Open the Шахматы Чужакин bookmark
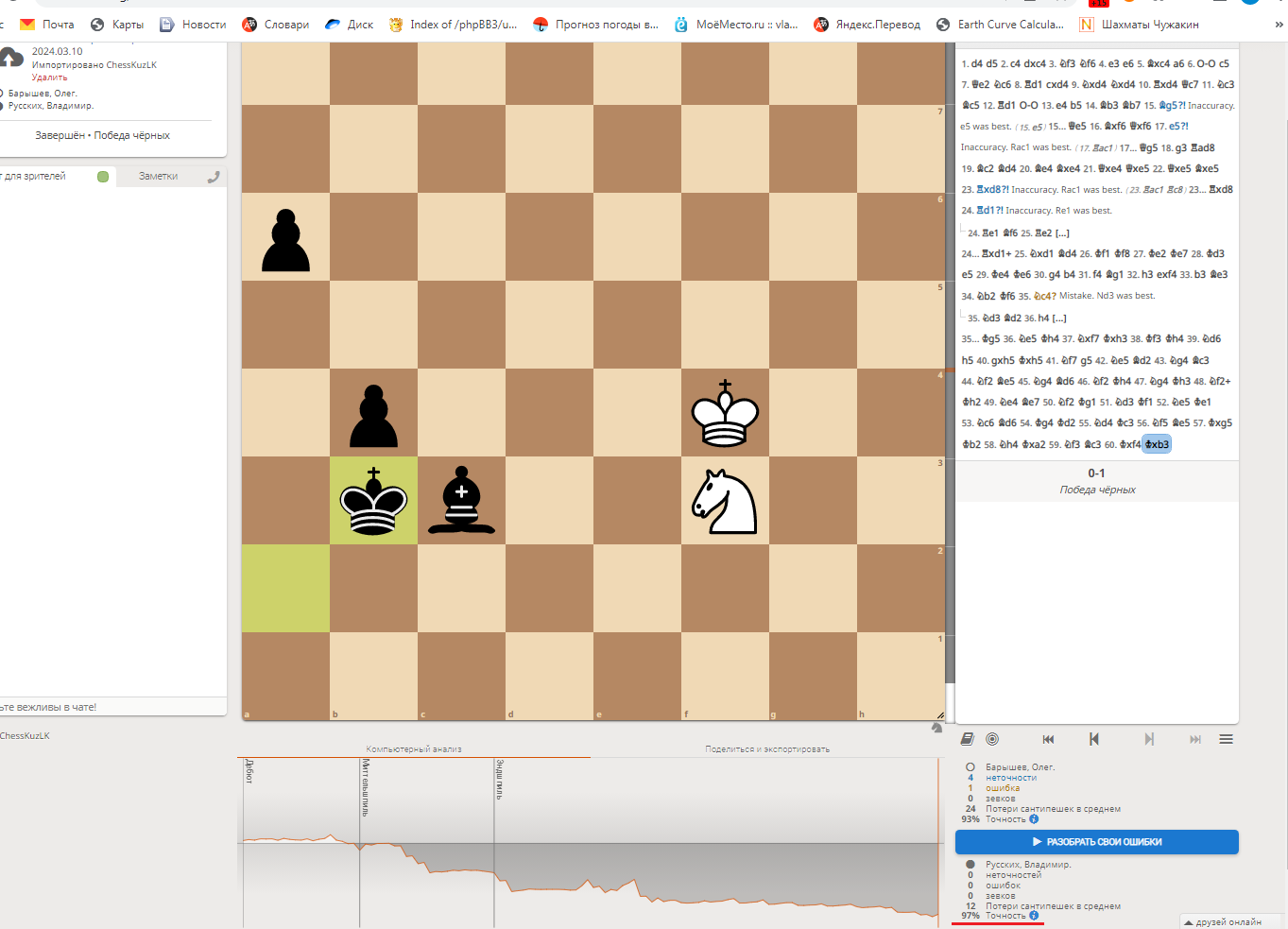The image size is (1288, 929). point(1139,25)
